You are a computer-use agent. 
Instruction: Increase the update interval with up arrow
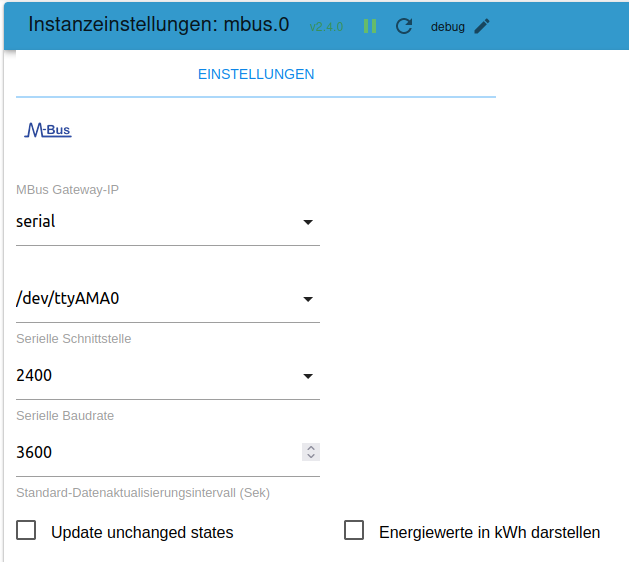(311, 448)
